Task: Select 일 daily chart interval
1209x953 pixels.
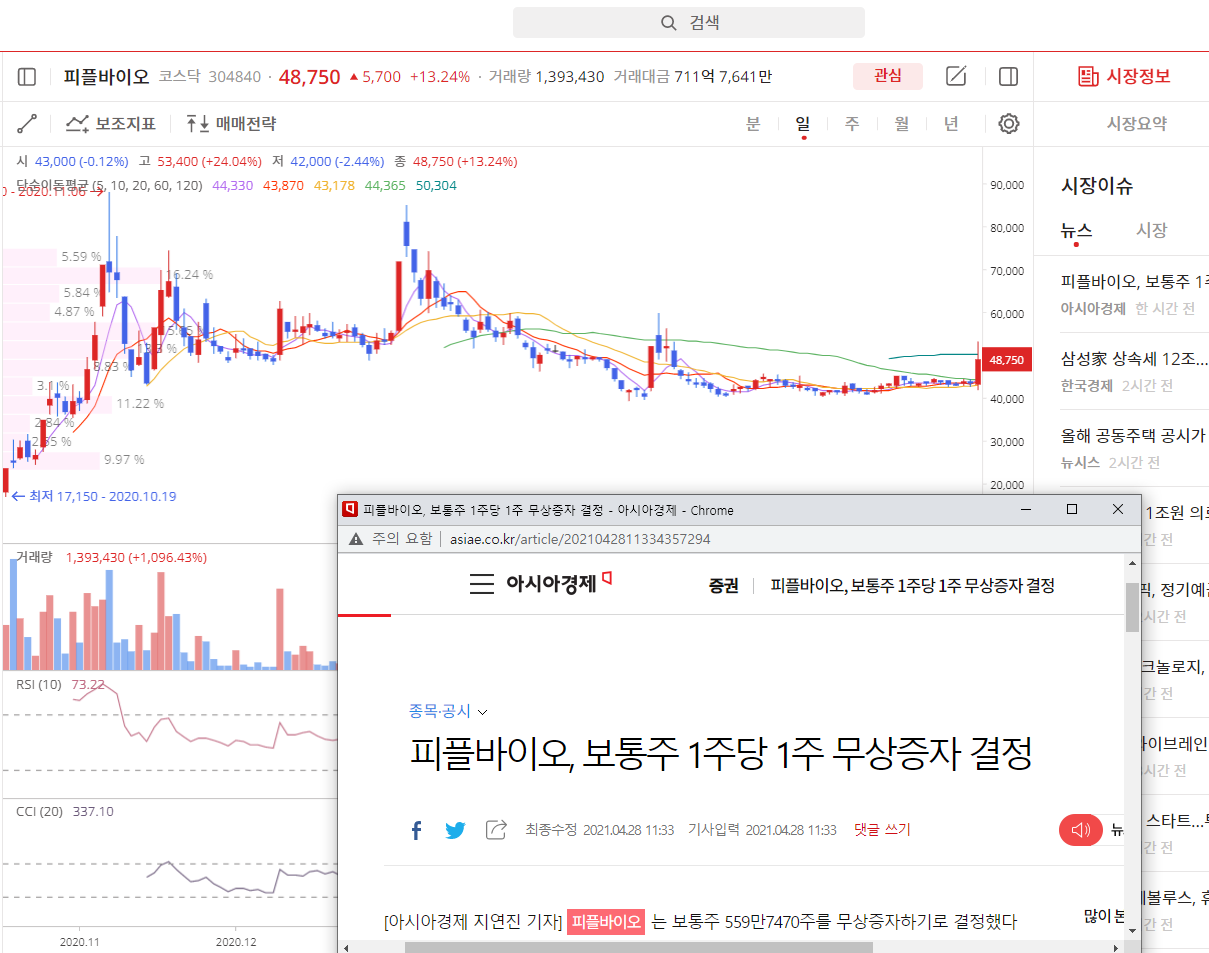Action: (x=802, y=124)
